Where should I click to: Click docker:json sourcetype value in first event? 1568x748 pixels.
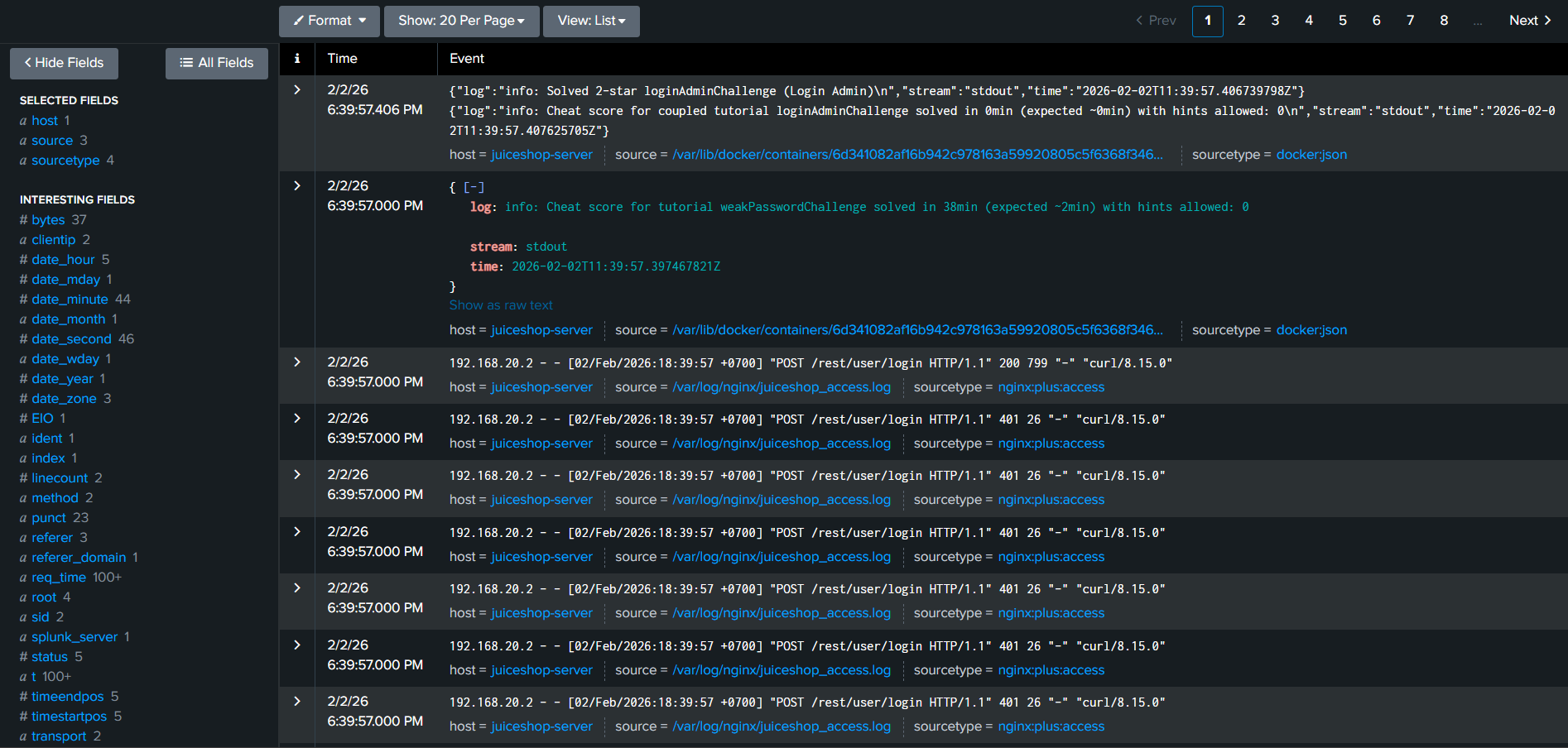(x=1311, y=155)
